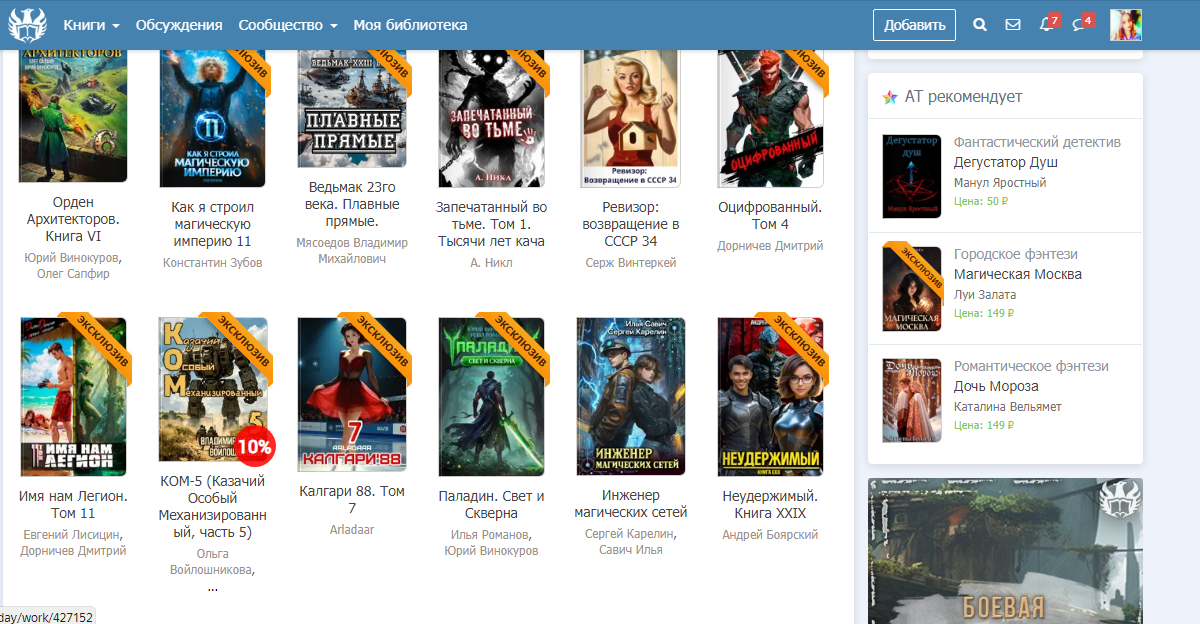The height and width of the screenshot is (624, 1200).
Task: Open title Ведьмак 23го века. Плавные прямые.
Action: (352, 204)
